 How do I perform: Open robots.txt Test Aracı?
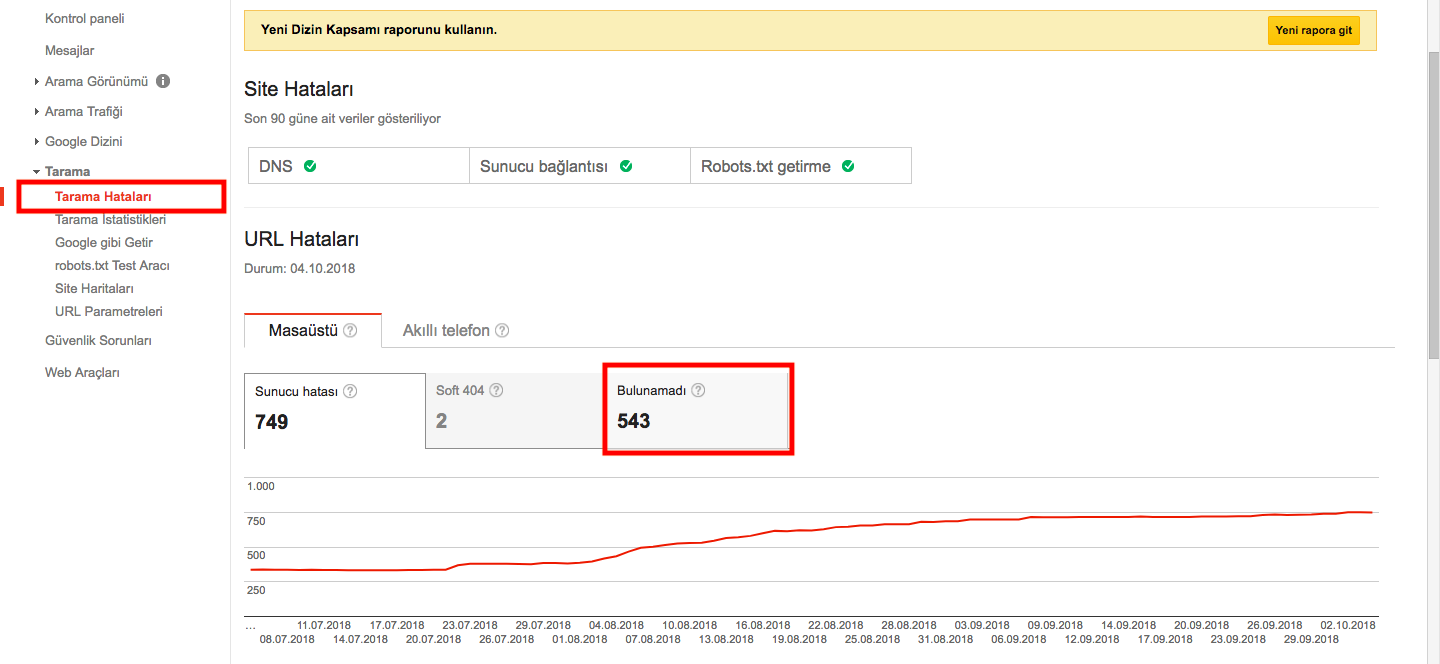click(x=112, y=265)
